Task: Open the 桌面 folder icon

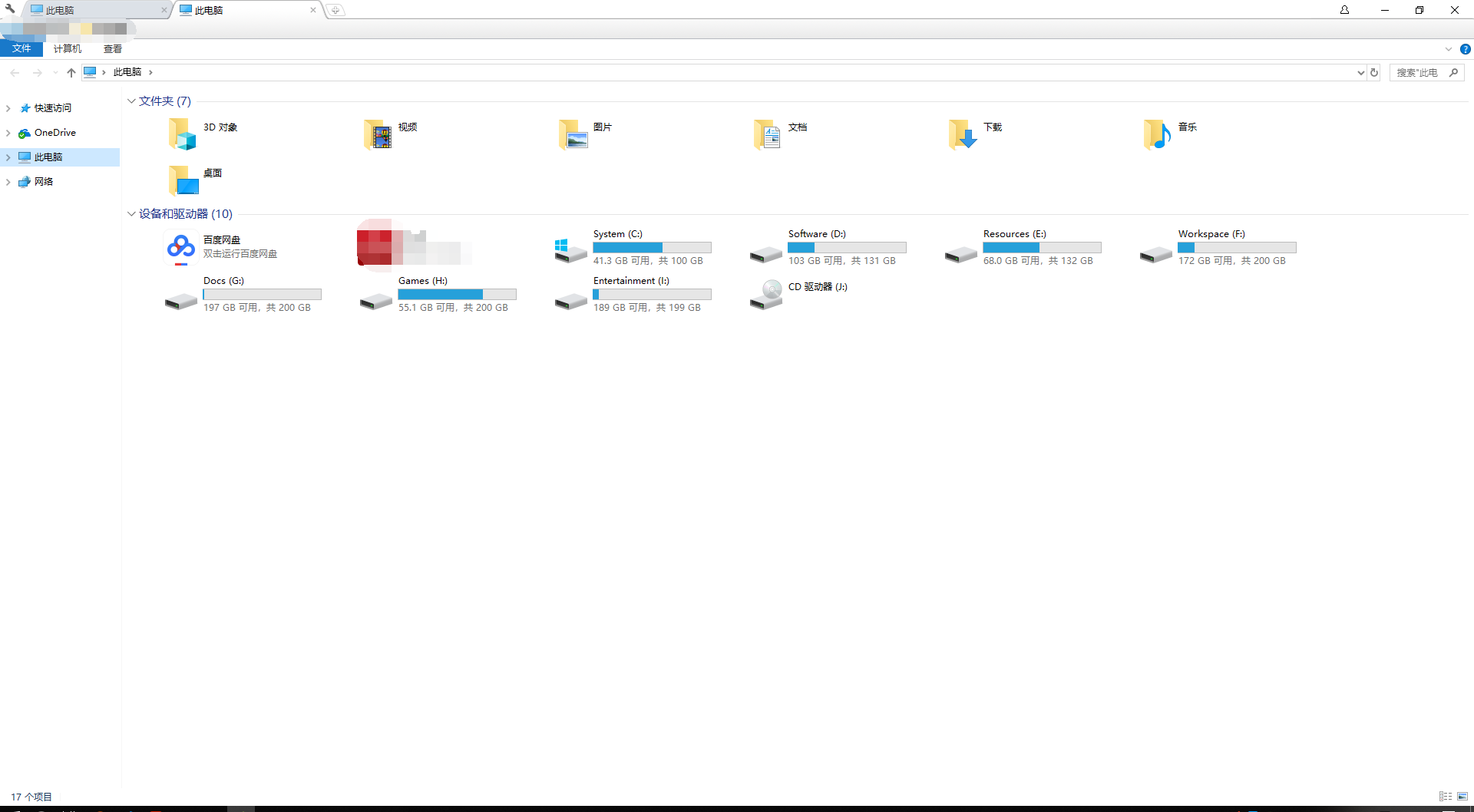Action: tap(183, 180)
